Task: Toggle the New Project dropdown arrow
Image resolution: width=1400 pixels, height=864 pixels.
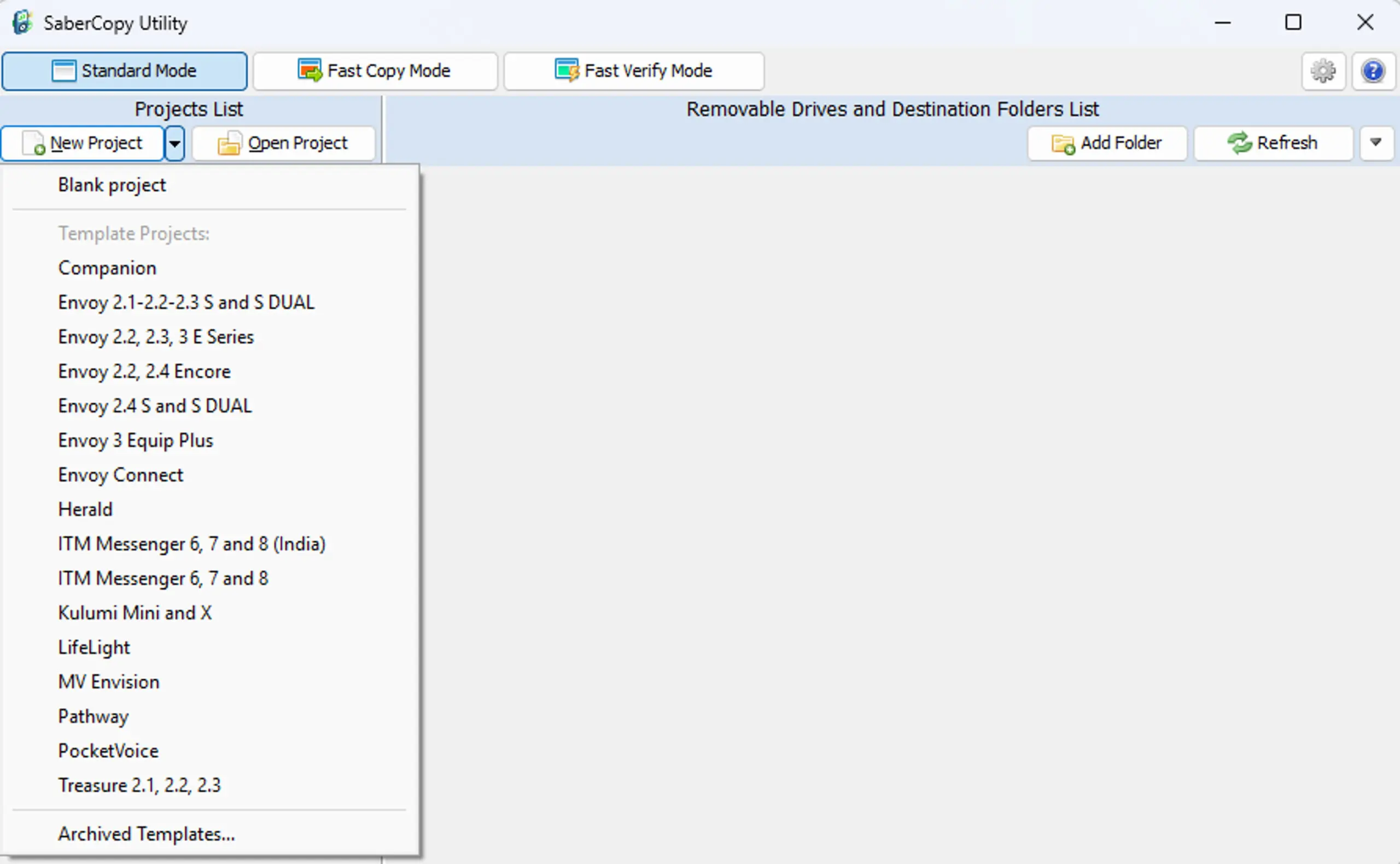Action: [174, 143]
